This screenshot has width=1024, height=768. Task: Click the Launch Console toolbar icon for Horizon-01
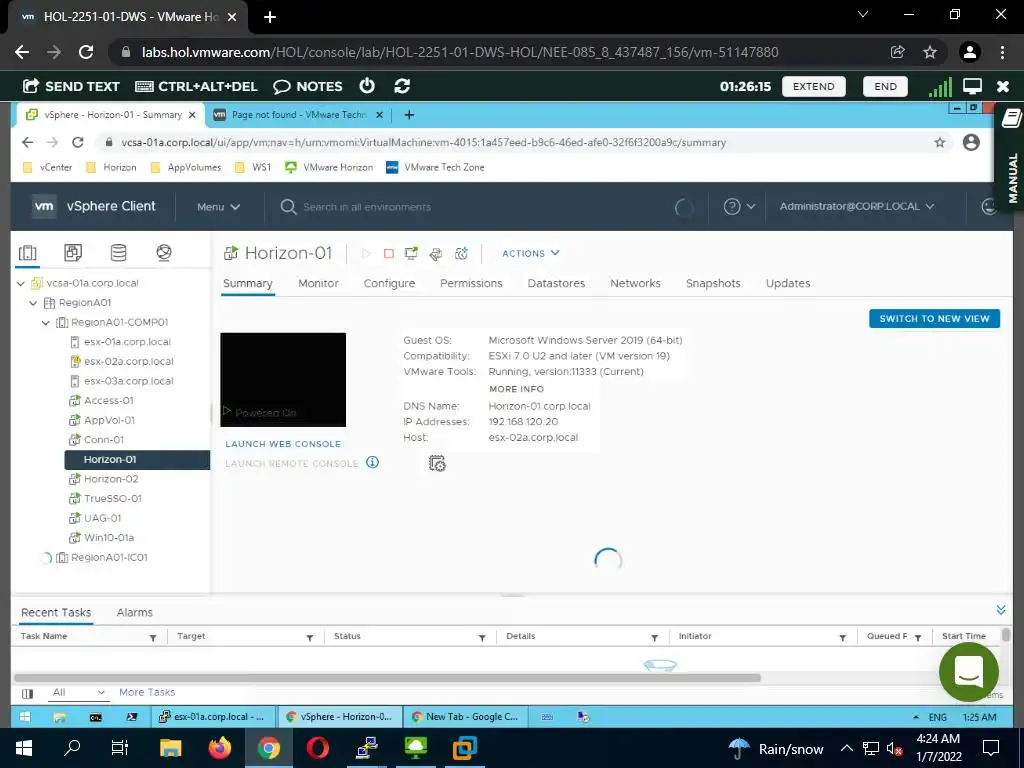pyautogui.click(x=411, y=253)
